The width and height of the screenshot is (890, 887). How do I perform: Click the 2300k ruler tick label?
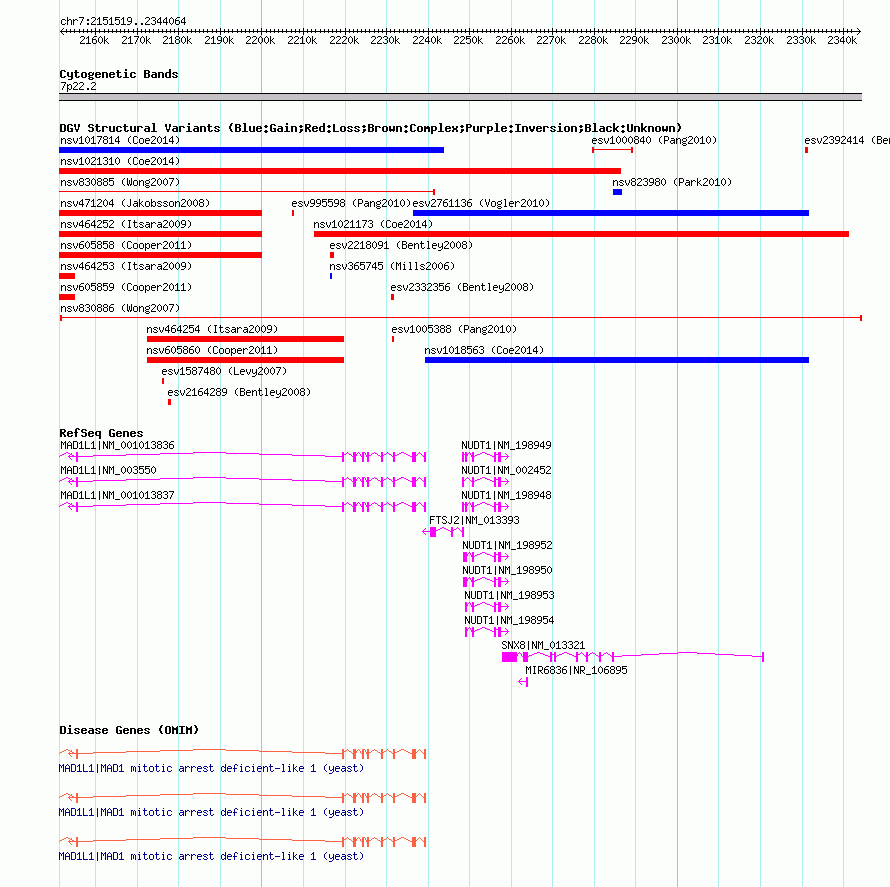676,40
